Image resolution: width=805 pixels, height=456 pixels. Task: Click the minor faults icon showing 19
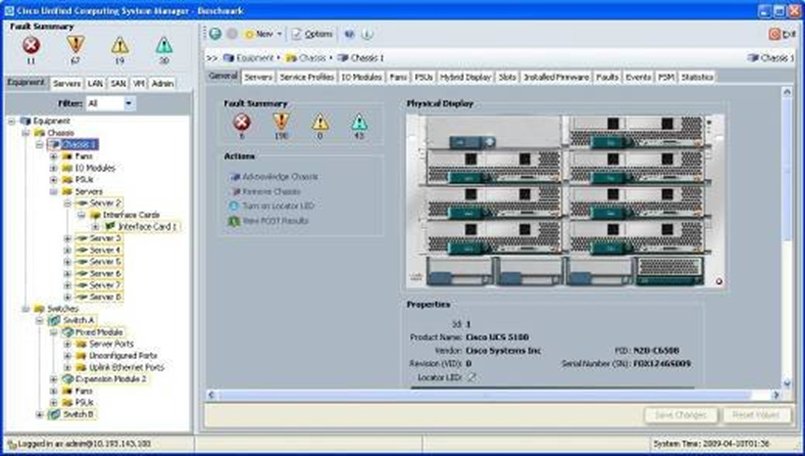click(120, 45)
